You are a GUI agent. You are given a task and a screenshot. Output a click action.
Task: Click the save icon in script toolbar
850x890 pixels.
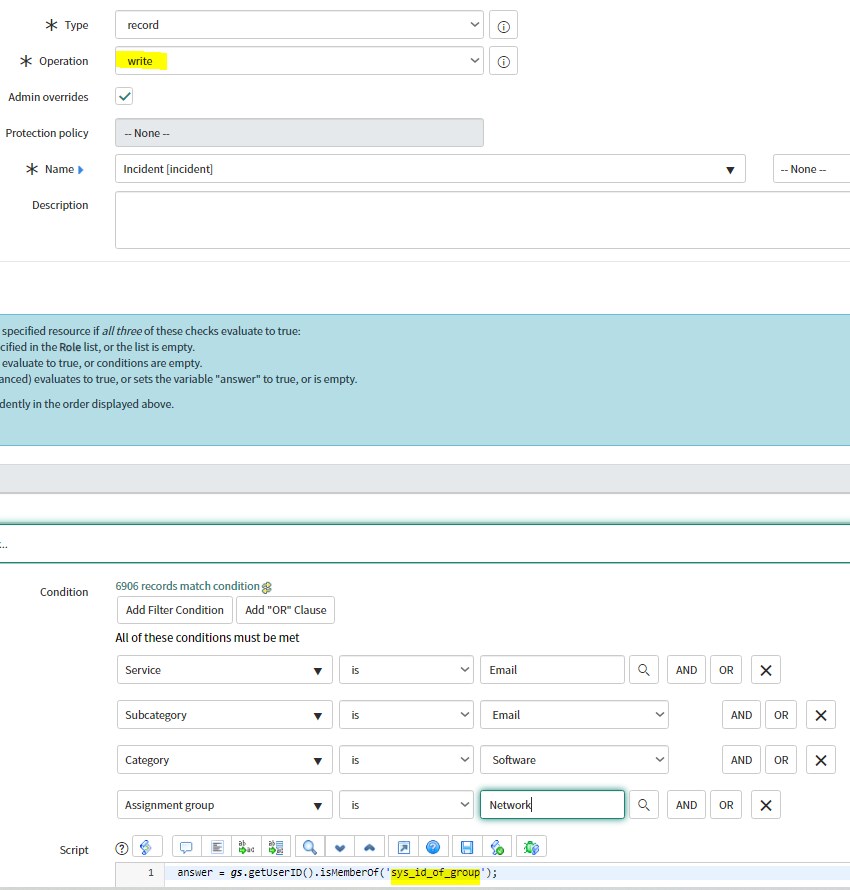[x=466, y=847]
